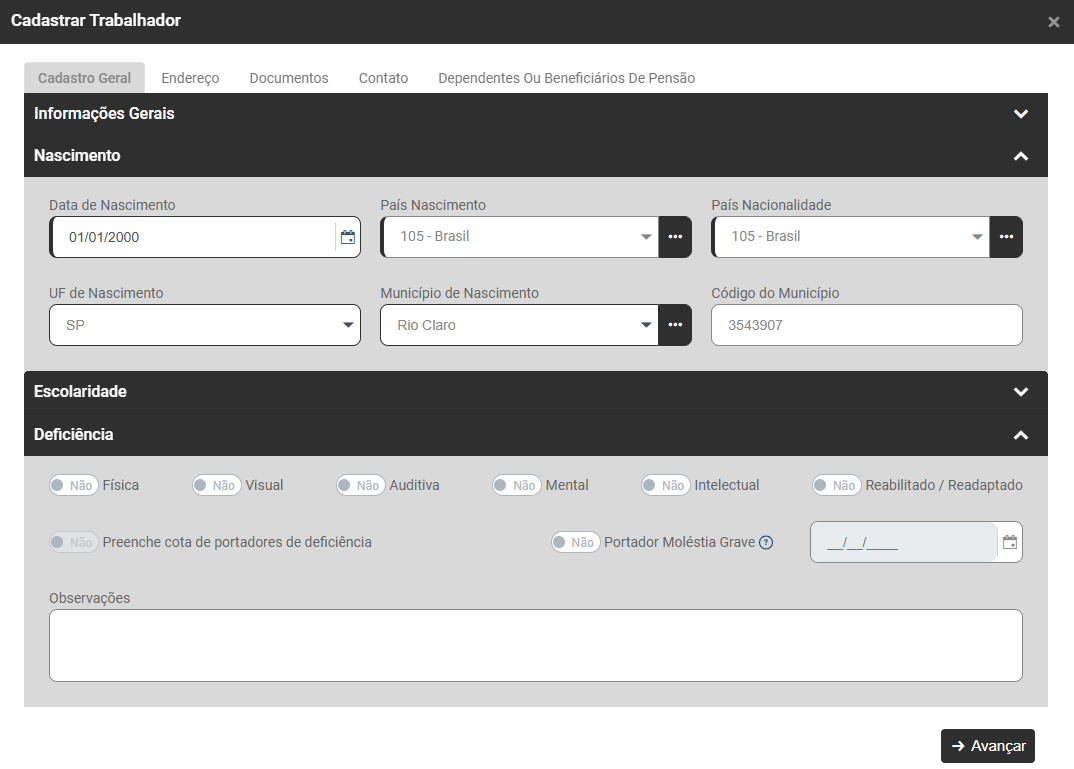The image size is (1074, 769).
Task: Click into the Observações text area
Action: (x=535, y=645)
